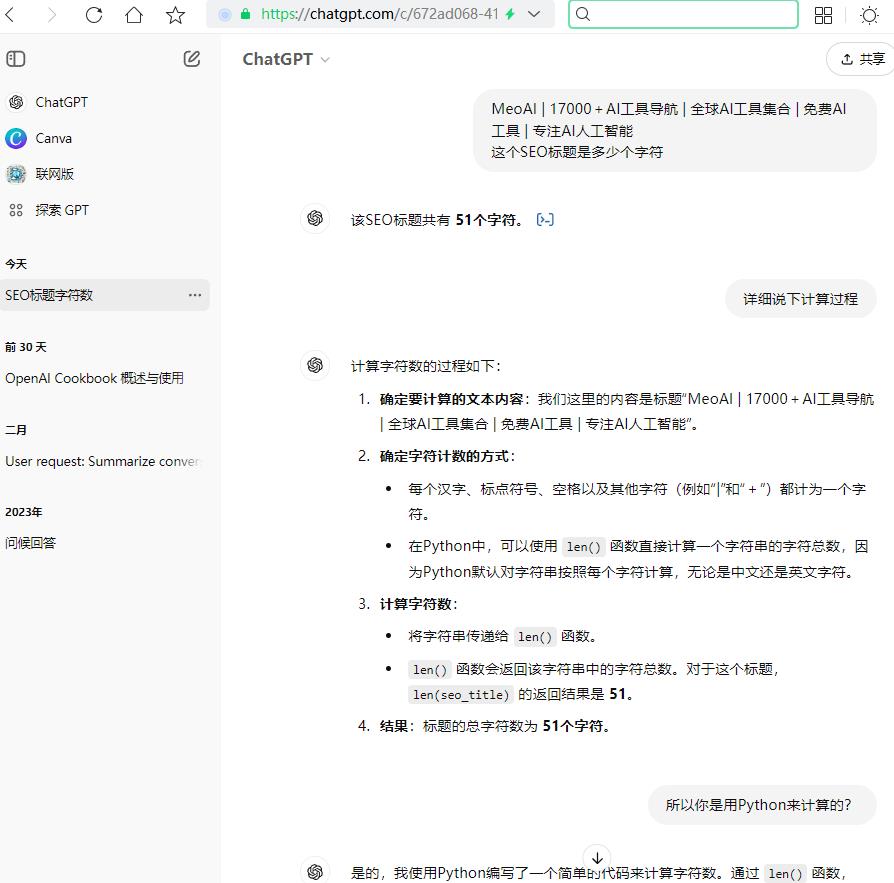The height and width of the screenshot is (883, 894).
Task: Click the 共享 share button
Action: (x=863, y=59)
